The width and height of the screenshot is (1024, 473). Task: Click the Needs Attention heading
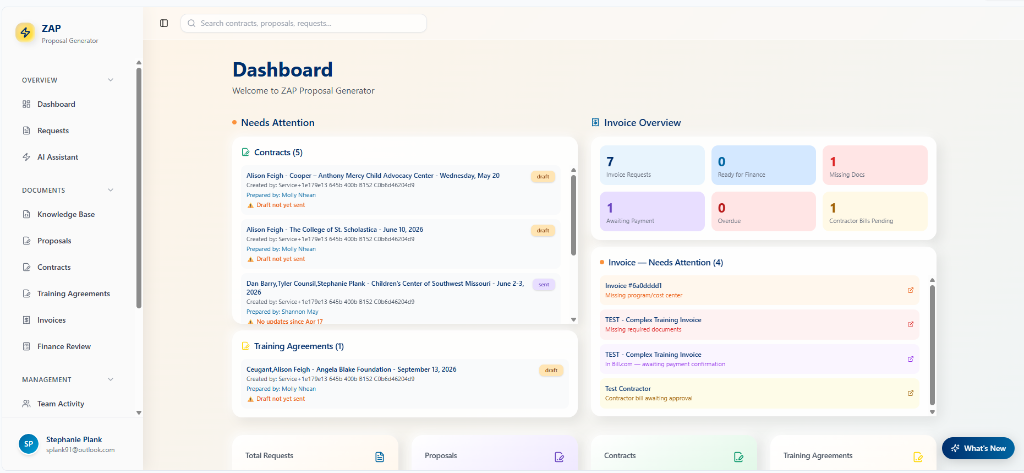278,122
